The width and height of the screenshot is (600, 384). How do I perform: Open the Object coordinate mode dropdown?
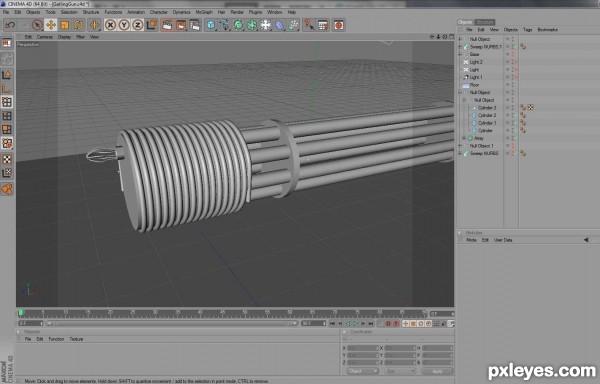coord(362,371)
